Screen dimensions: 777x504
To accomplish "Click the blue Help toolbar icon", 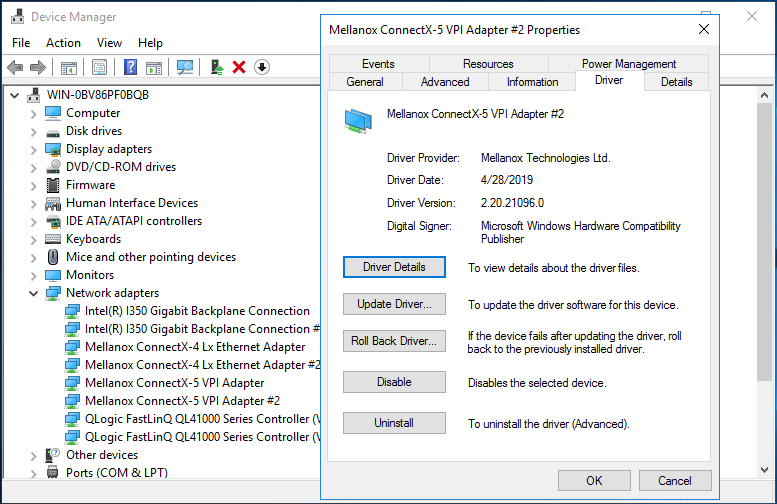I will [130, 67].
